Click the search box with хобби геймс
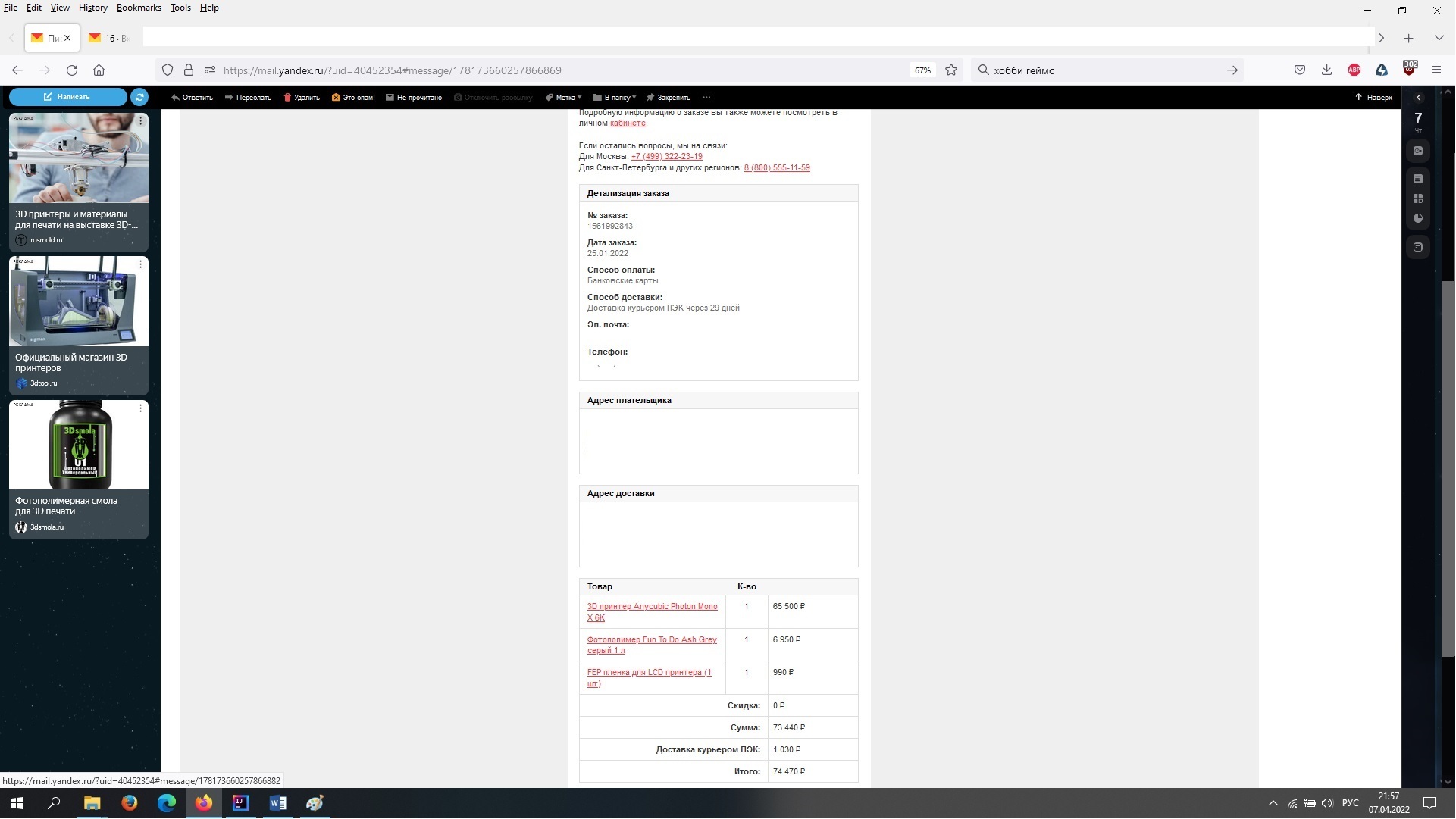Screen dimensions: 1456x819 coord(1107,70)
